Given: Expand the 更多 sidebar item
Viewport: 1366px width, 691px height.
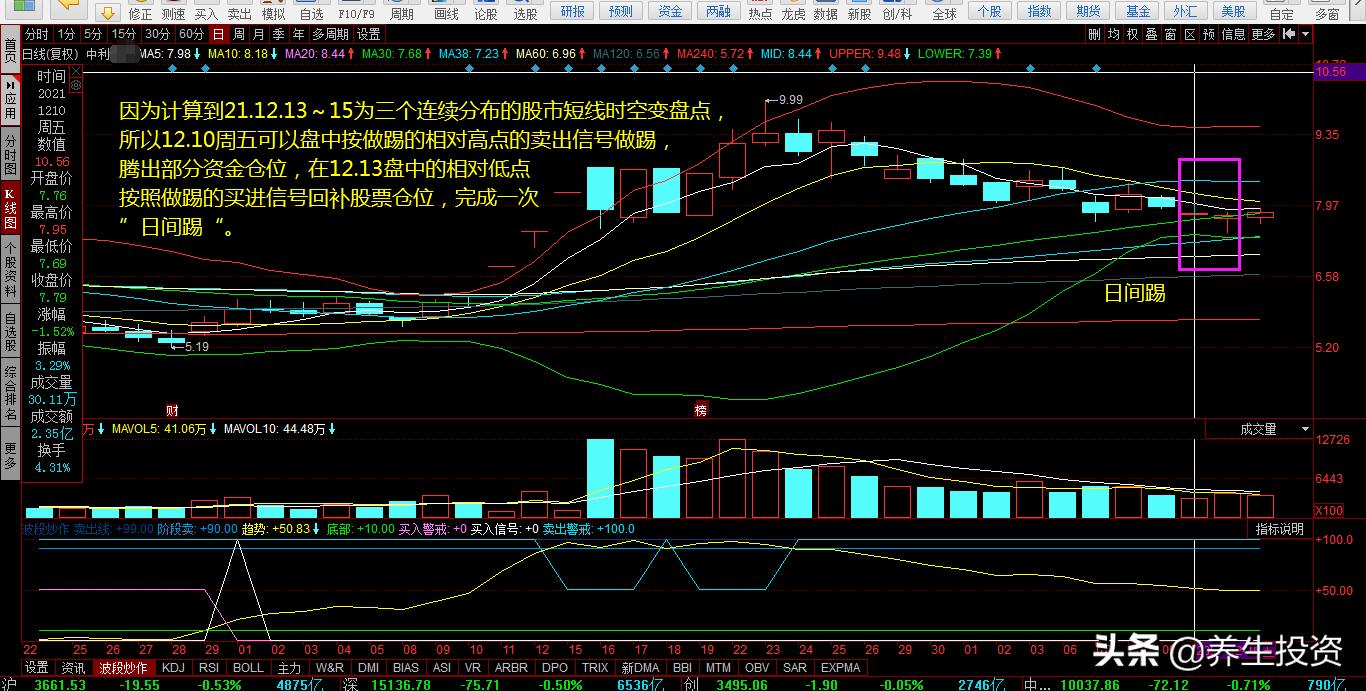Looking at the screenshot, I should 10,455.
